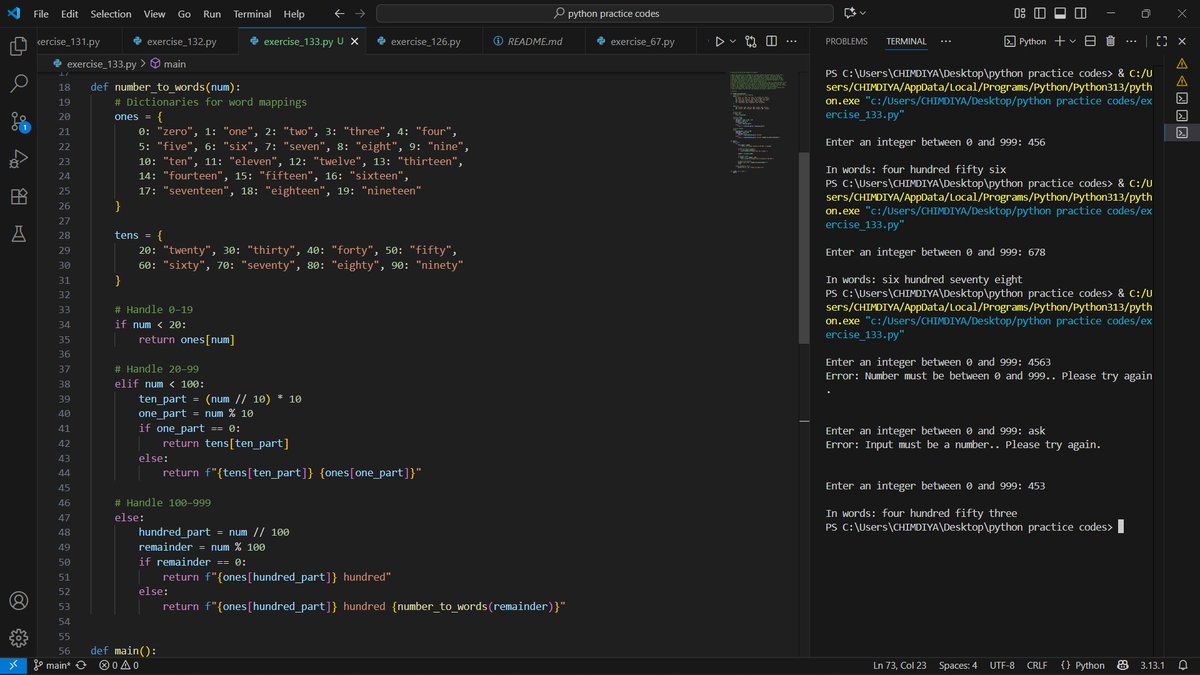Toggle the bottom Panel visibility
This screenshot has height=675, width=1200.
(x=1060, y=14)
